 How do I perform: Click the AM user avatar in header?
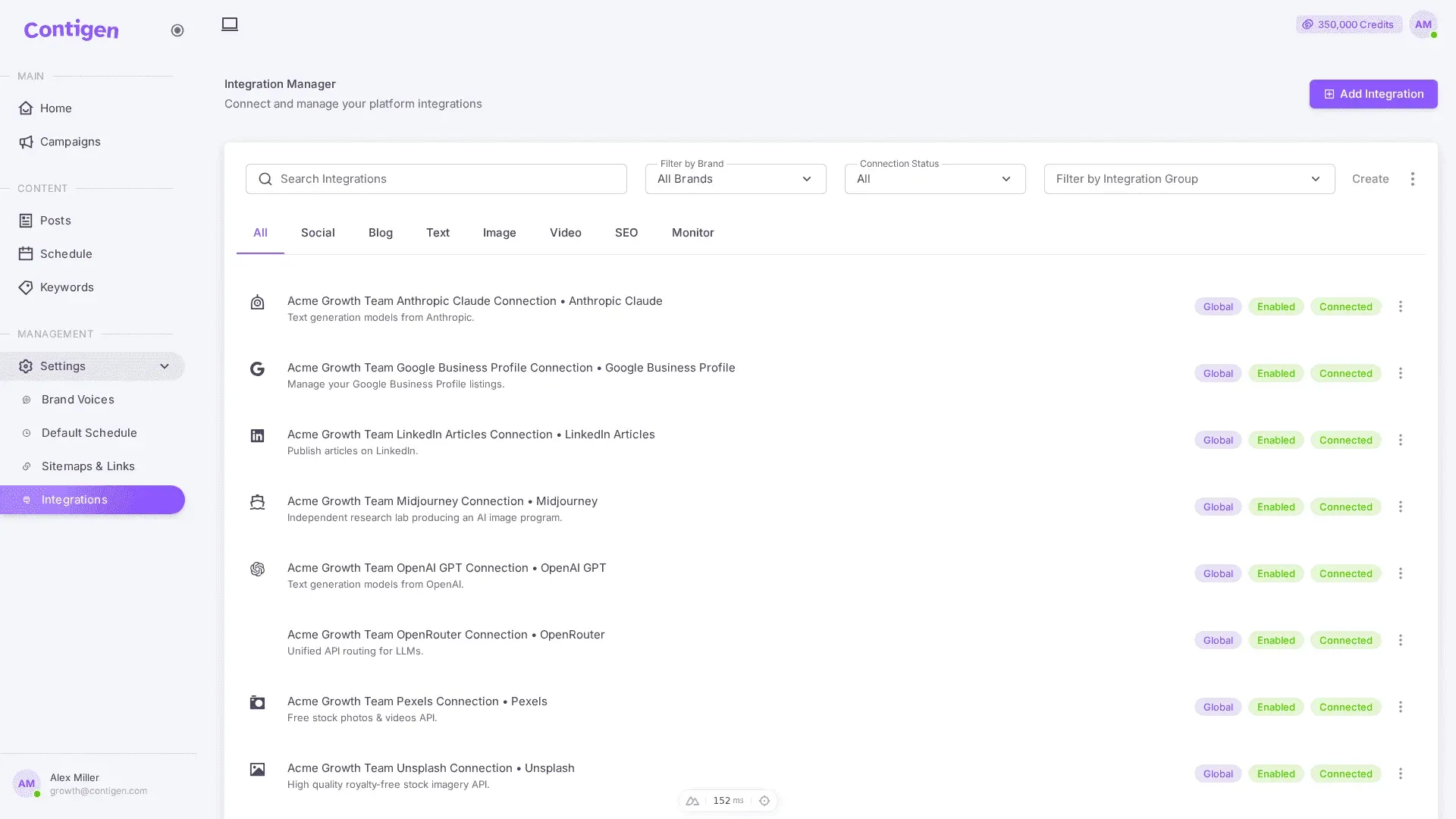(x=1423, y=24)
